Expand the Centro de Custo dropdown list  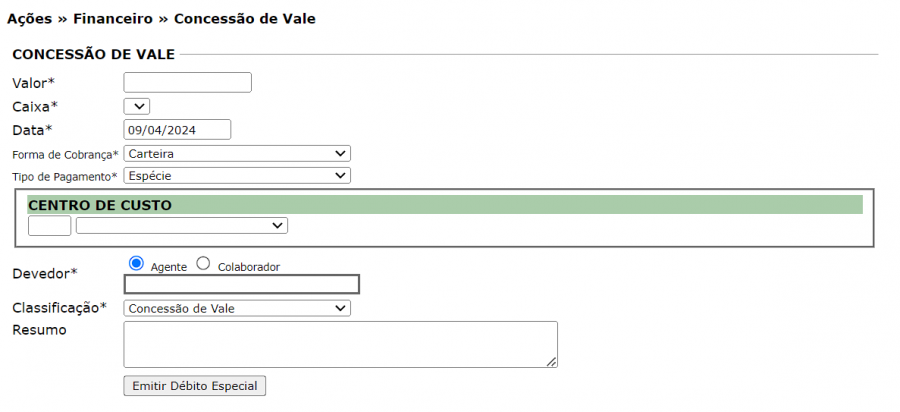pos(182,226)
